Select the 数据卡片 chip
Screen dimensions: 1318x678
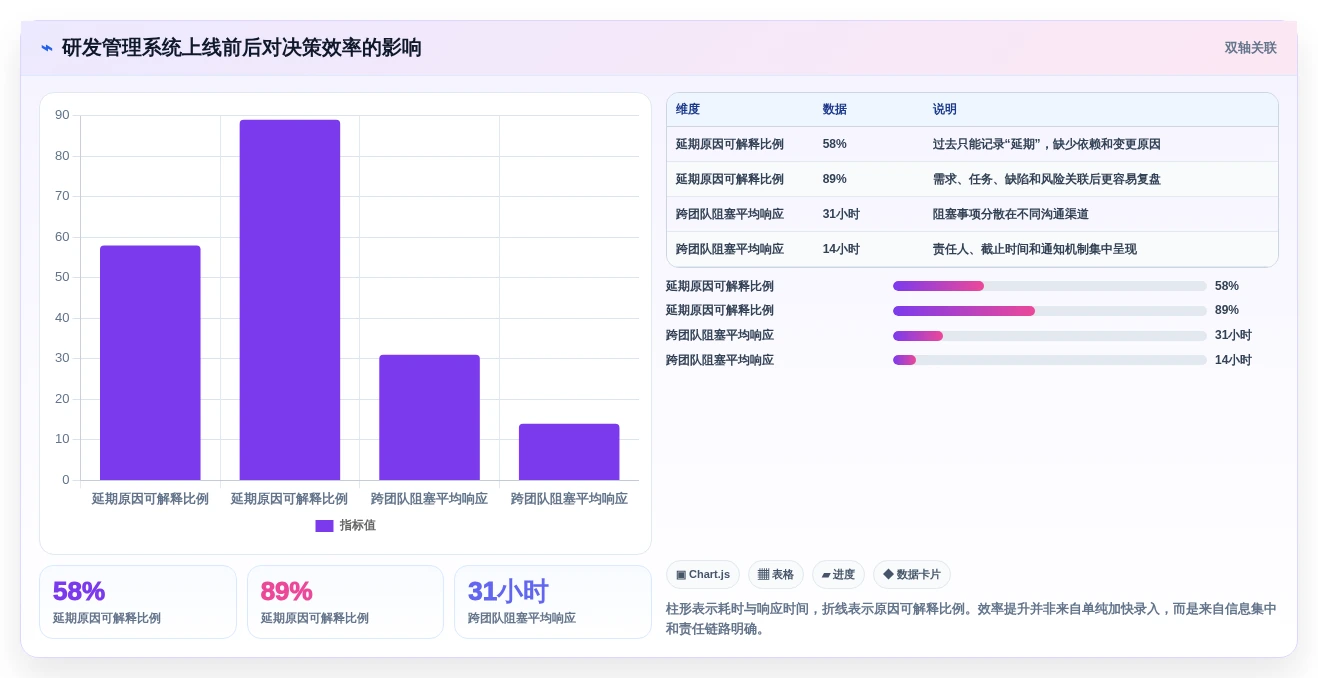[912, 575]
